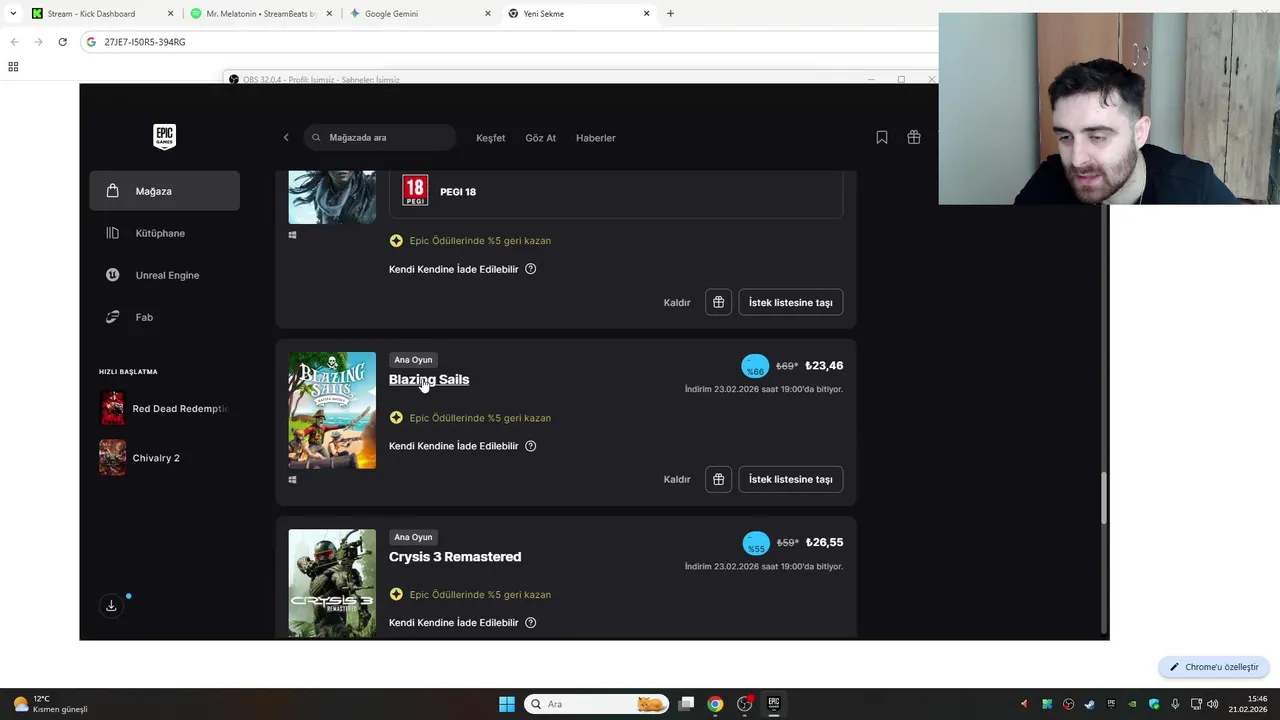Screen dimensions: 1280x720
Task: Select Kütüphane in the sidebar
Action: [x=164, y=233]
